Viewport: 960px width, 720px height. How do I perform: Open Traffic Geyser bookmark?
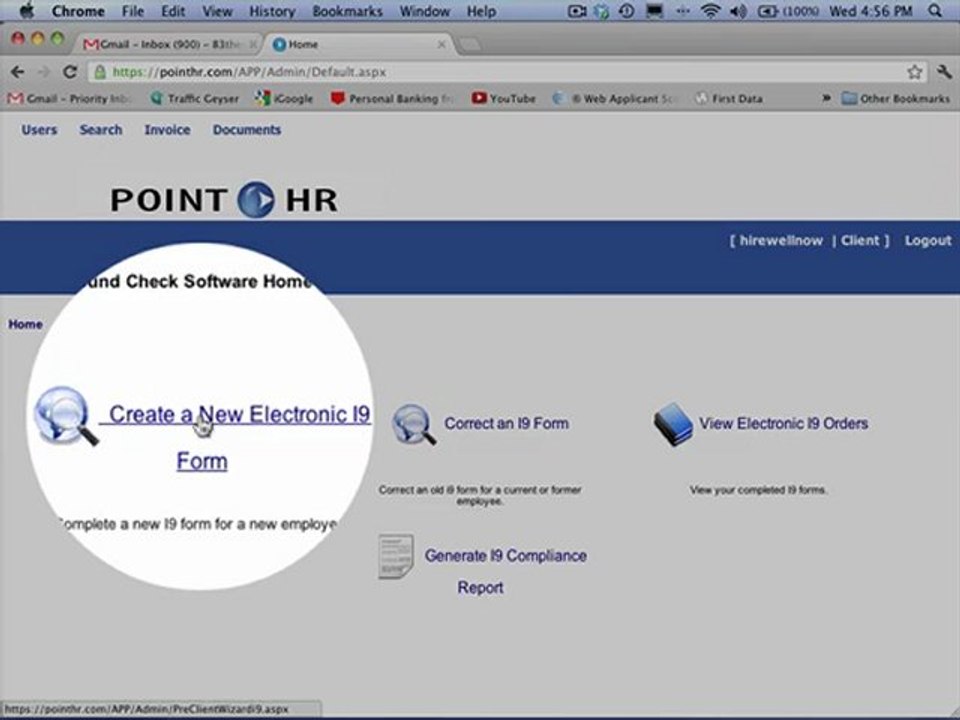[x=195, y=99]
